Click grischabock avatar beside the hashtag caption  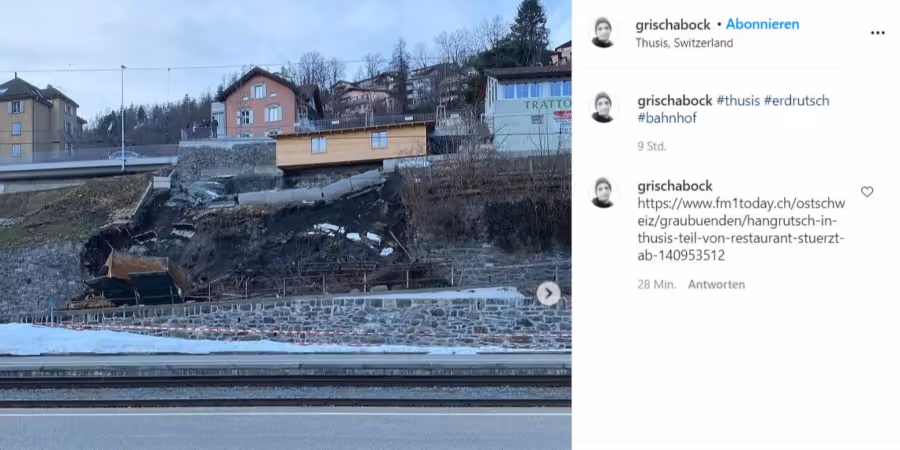[603, 107]
